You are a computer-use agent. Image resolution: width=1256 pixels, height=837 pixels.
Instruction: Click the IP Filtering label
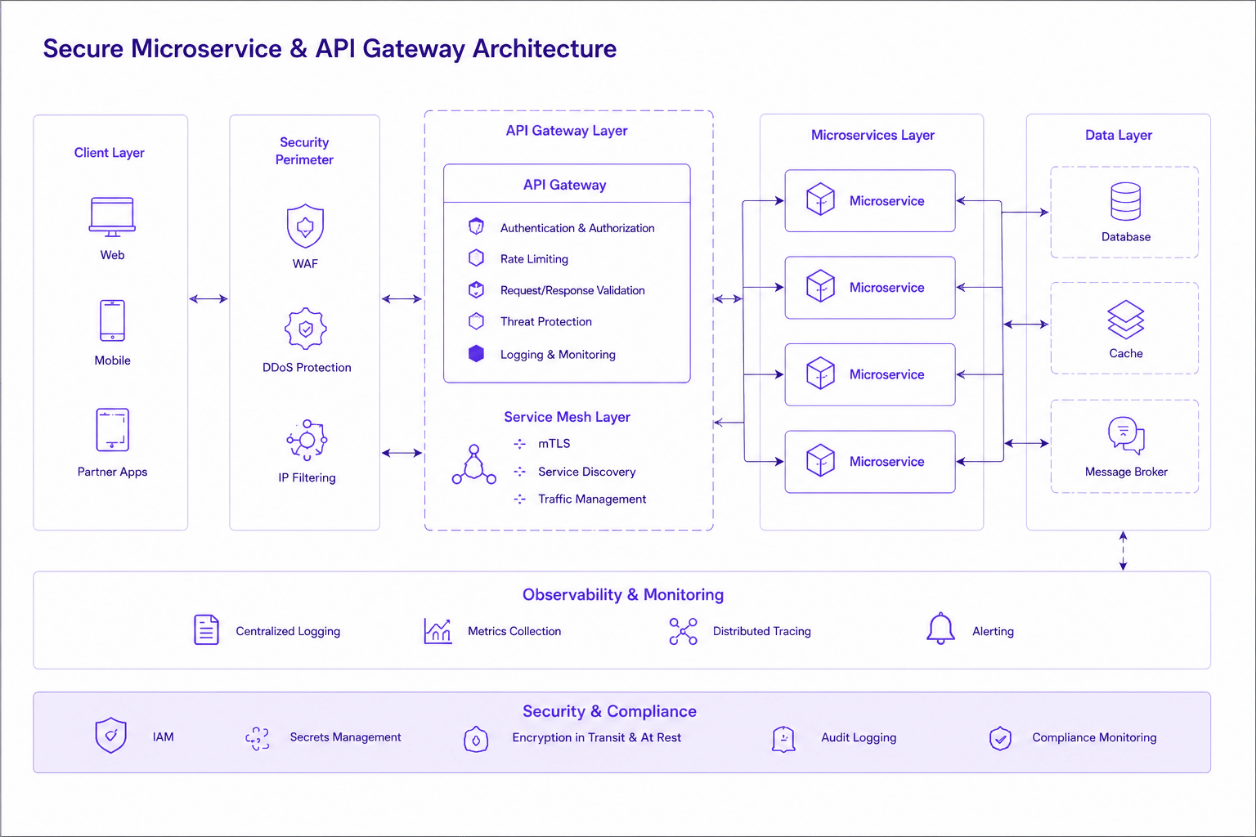(x=307, y=478)
